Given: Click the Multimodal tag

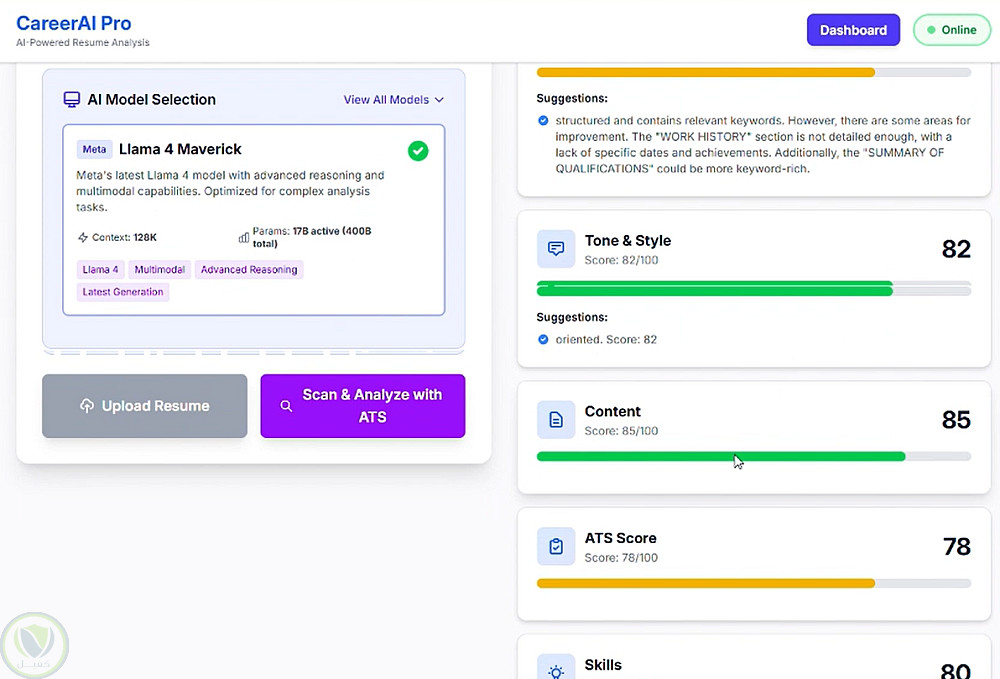Looking at the screenshot, I should tap(160, 270).
